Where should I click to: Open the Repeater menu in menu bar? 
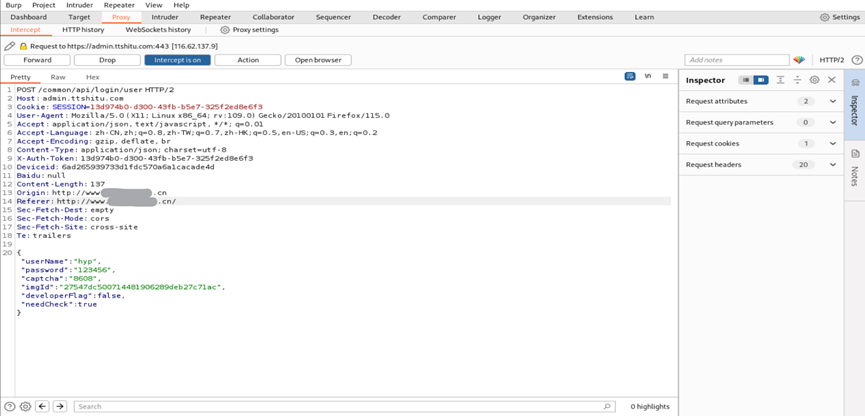coord(119,5)
